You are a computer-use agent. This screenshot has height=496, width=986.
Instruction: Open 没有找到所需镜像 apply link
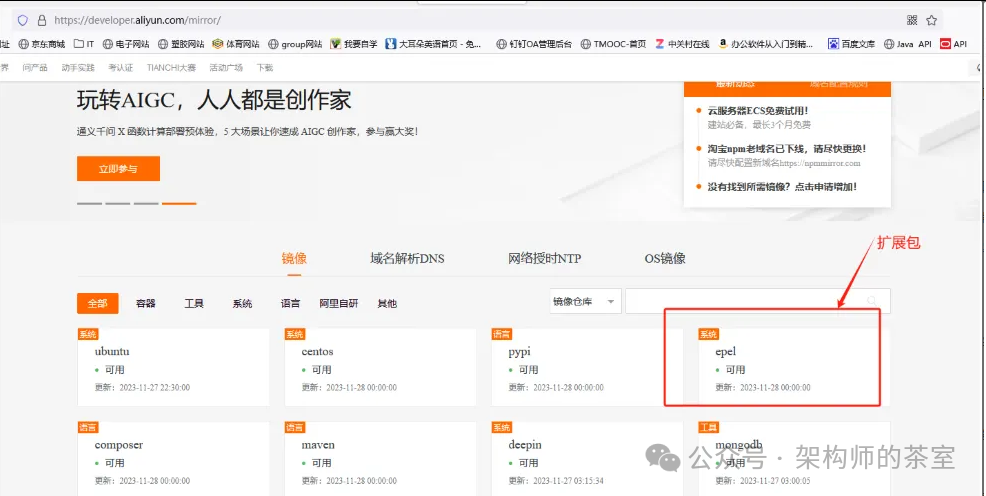click(x=782, y=187)
